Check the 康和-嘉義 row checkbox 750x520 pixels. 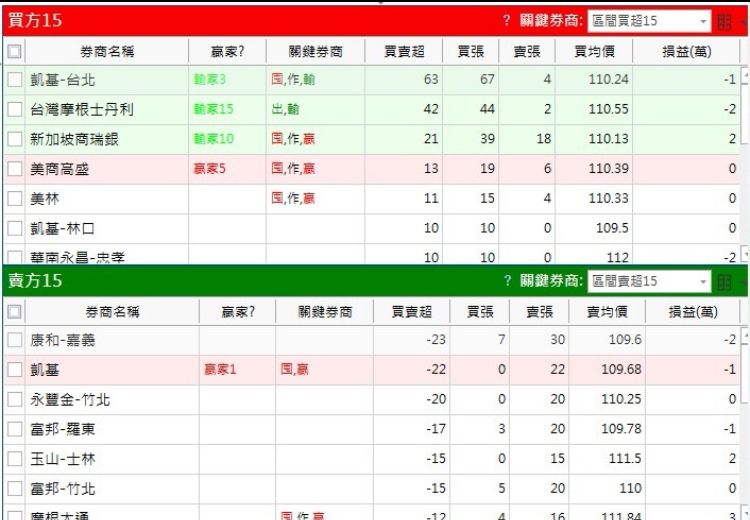14,340
